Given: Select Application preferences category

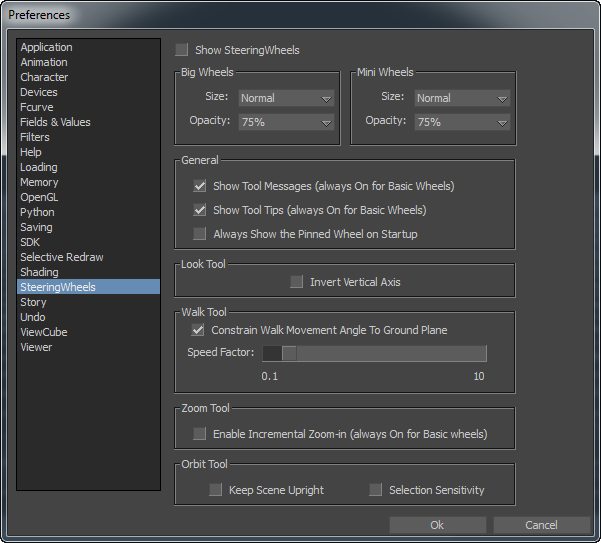Looking at the screenshot, I should tap(88, 47).
